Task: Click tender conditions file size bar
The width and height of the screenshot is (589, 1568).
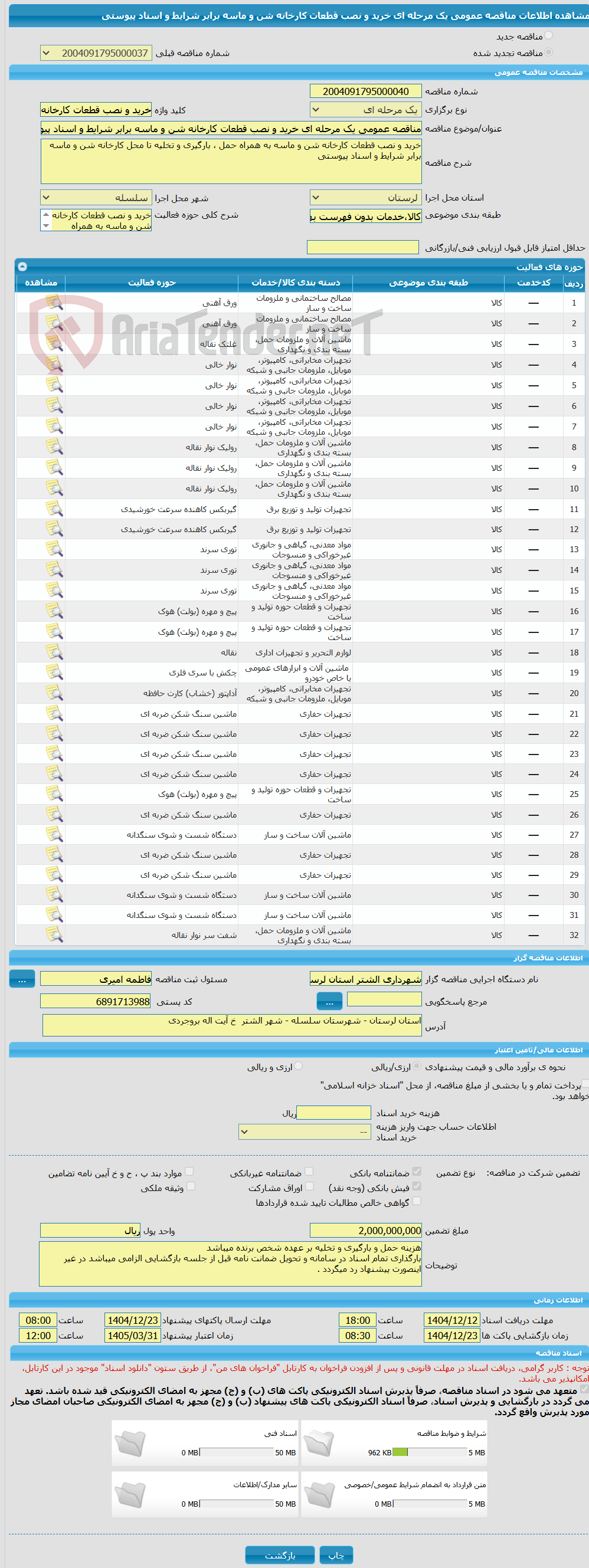Action: [431, 1453]
